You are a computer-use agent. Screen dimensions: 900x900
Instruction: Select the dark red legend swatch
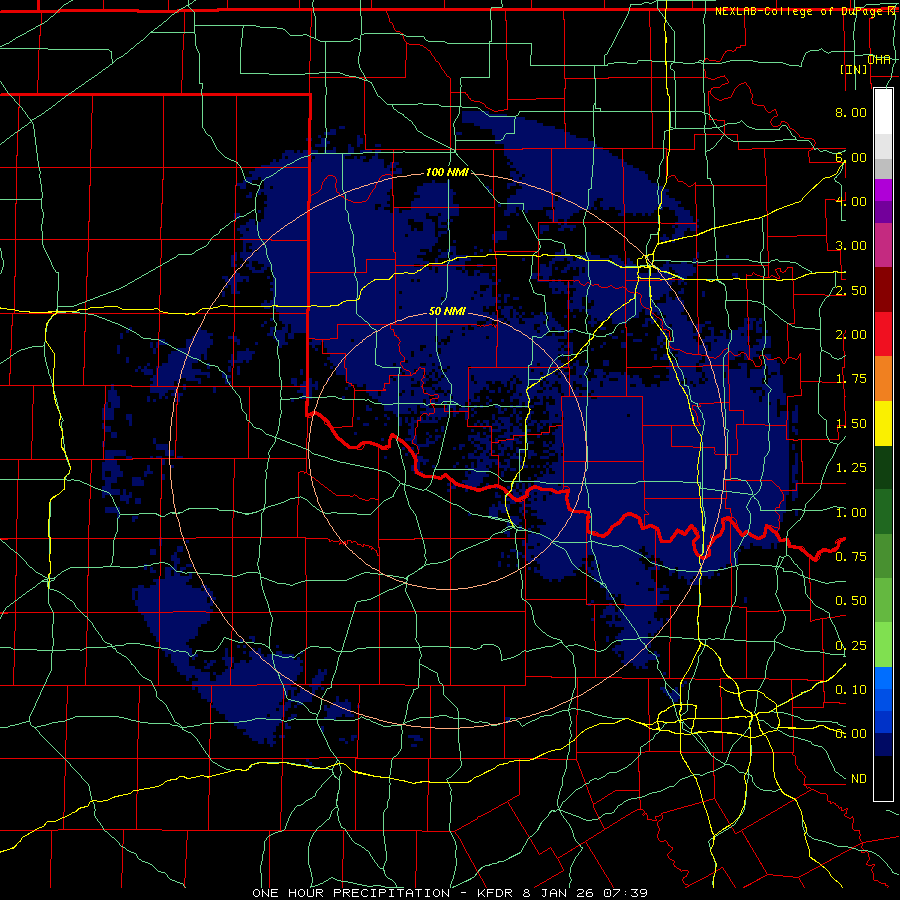click(883, 290)
